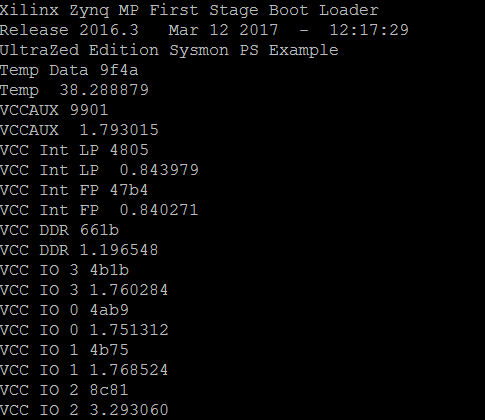485x420 pixels.
Task: Click the 'VCCAUX 1.793015' line
Action: 79,130
